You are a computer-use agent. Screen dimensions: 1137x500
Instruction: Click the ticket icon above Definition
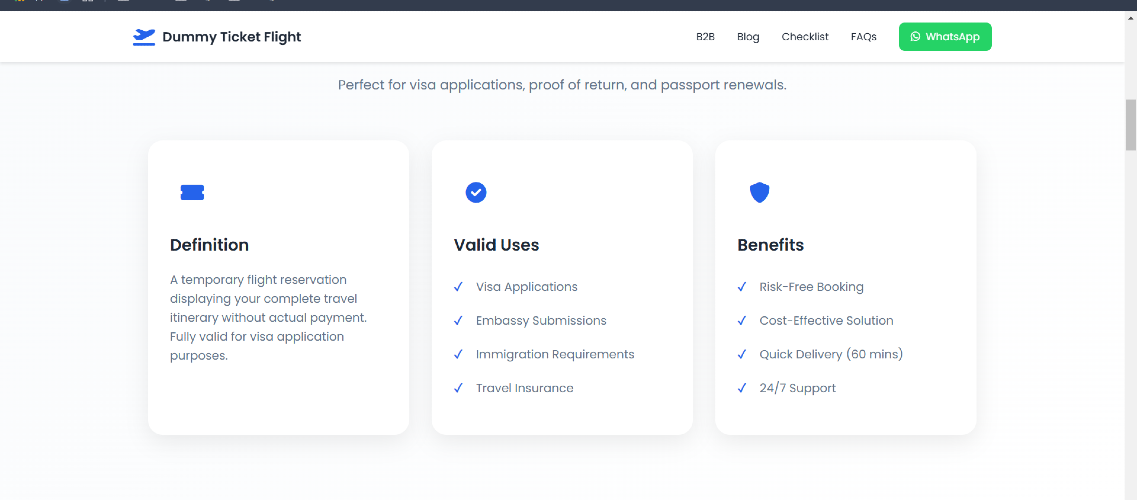point(192,193)
